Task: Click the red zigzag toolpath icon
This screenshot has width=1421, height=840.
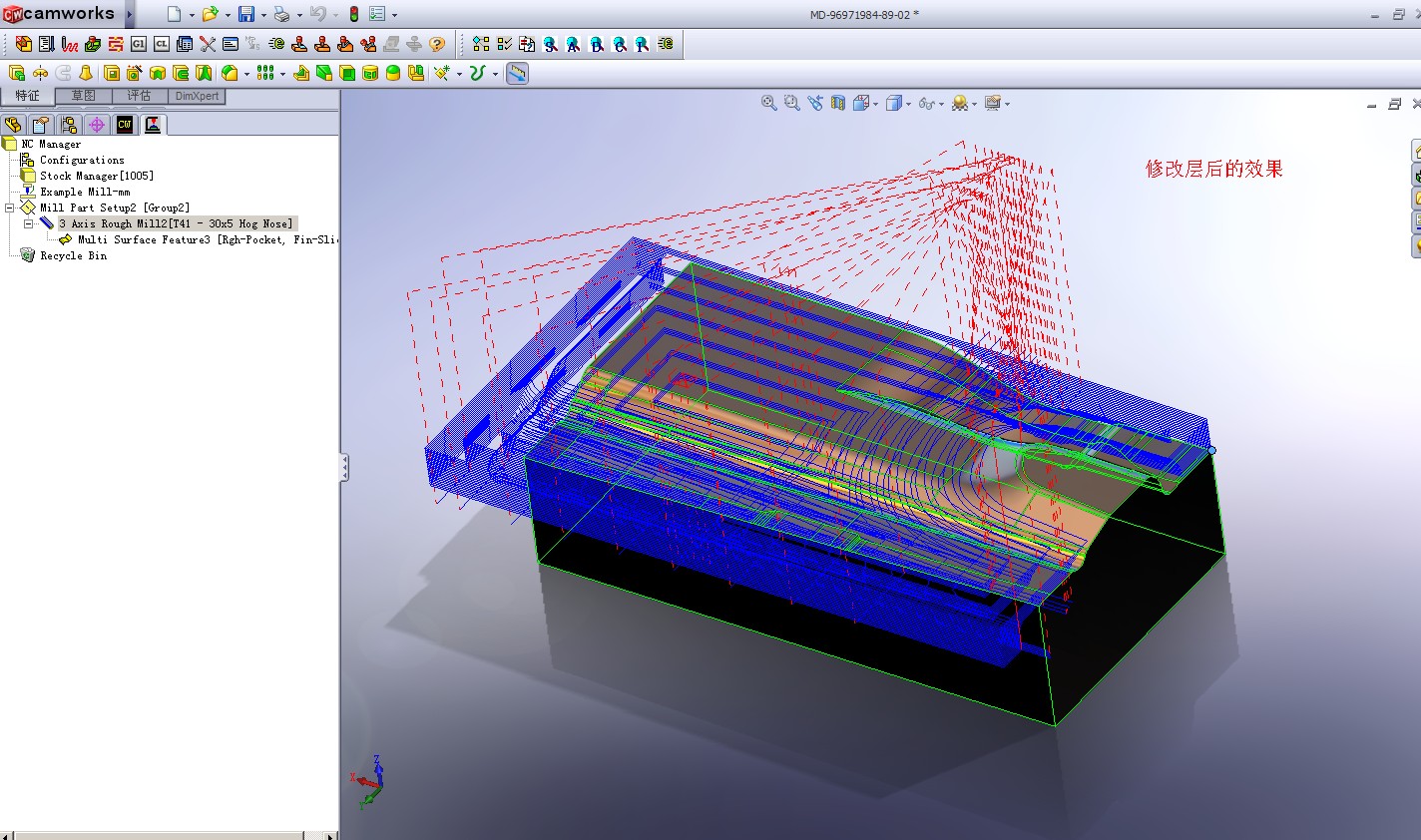Action: [70, 44]
